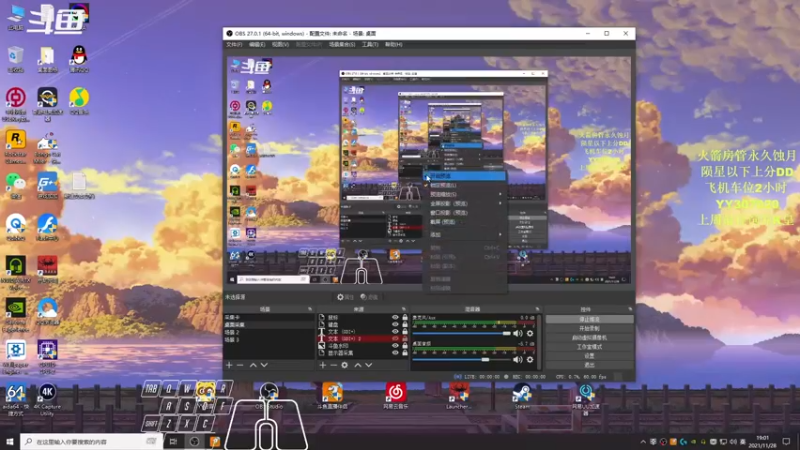800x450 pixels.
Task: Hide the 斗鱼水印 source
Action: click(x=395, y=346)
